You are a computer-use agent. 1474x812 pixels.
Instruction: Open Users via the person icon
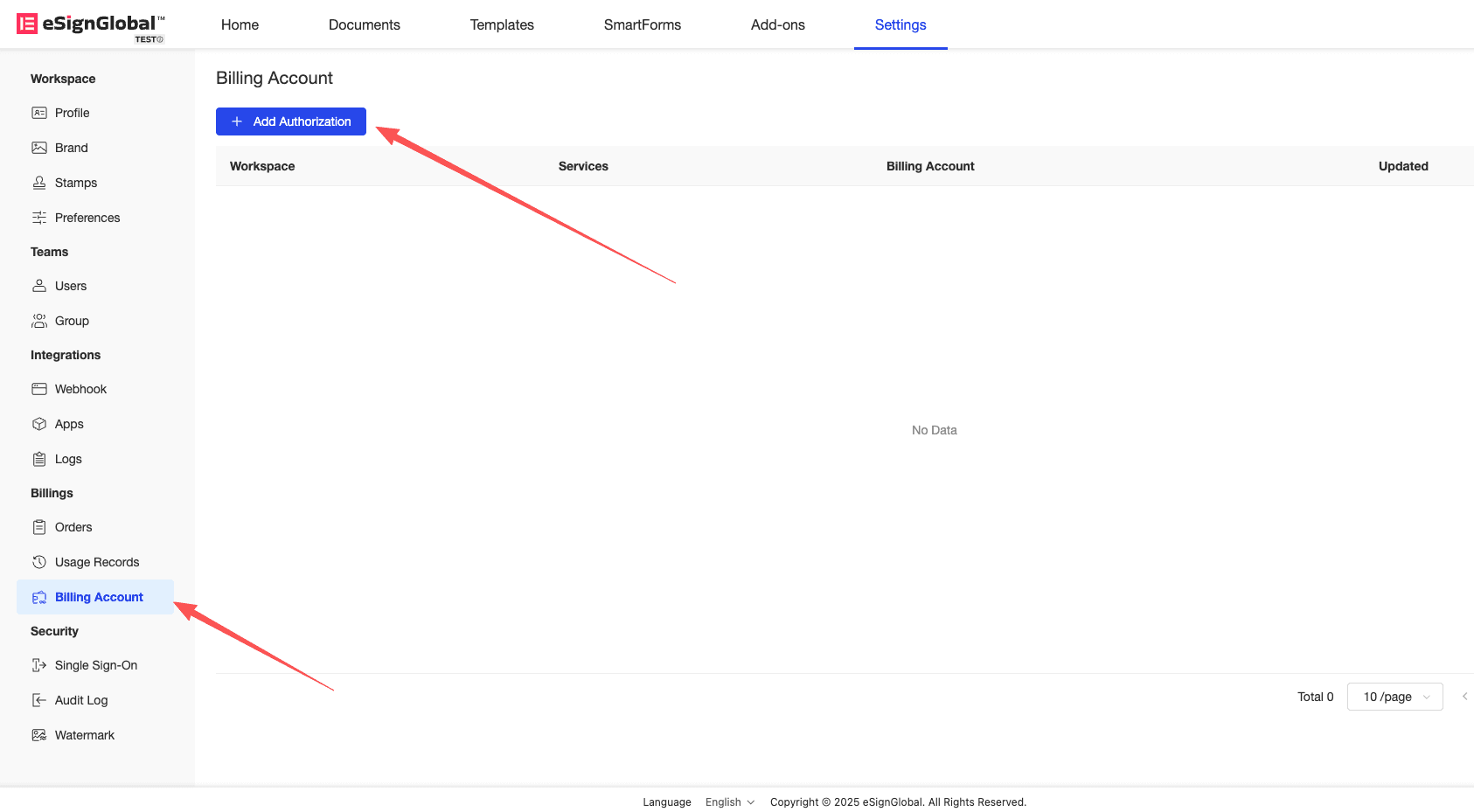coord(39,286)
